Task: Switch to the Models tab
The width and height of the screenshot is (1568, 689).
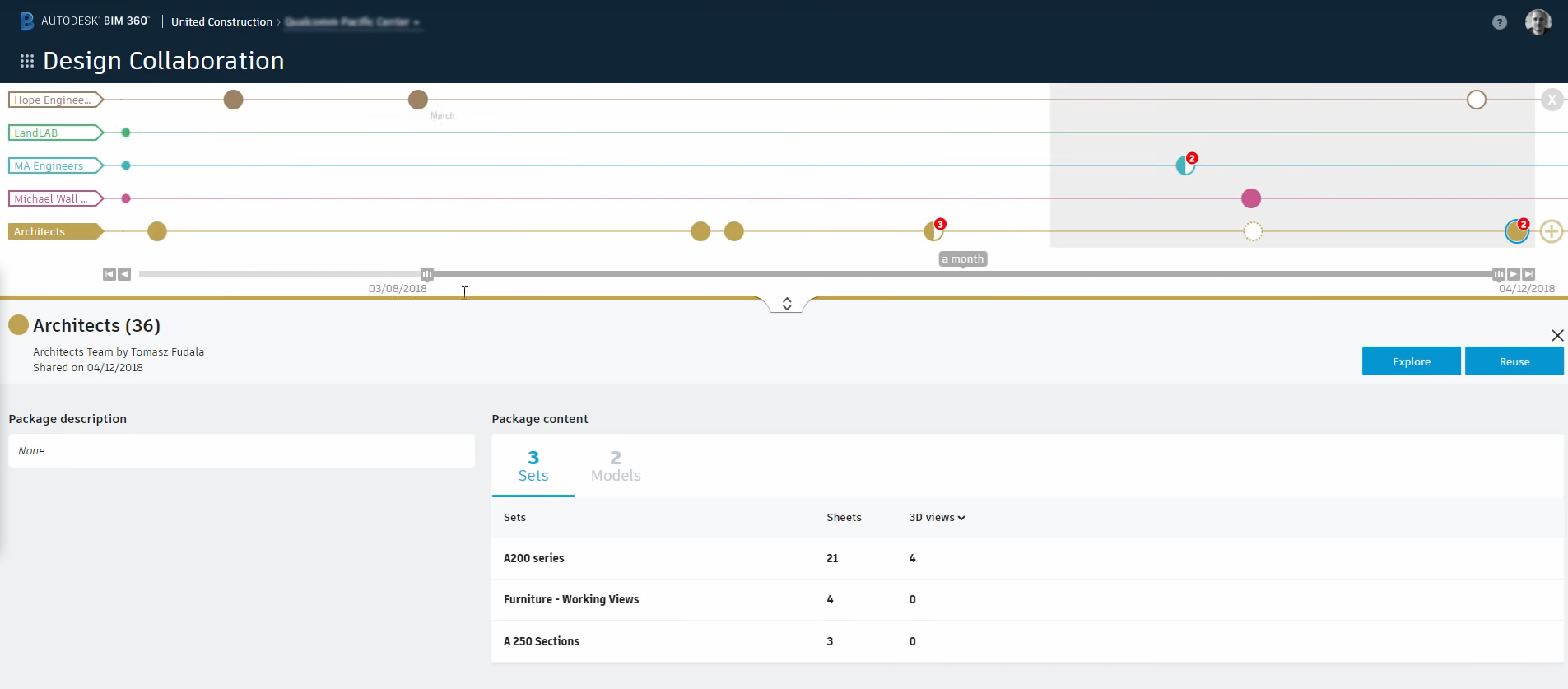Action: point(615,466)
